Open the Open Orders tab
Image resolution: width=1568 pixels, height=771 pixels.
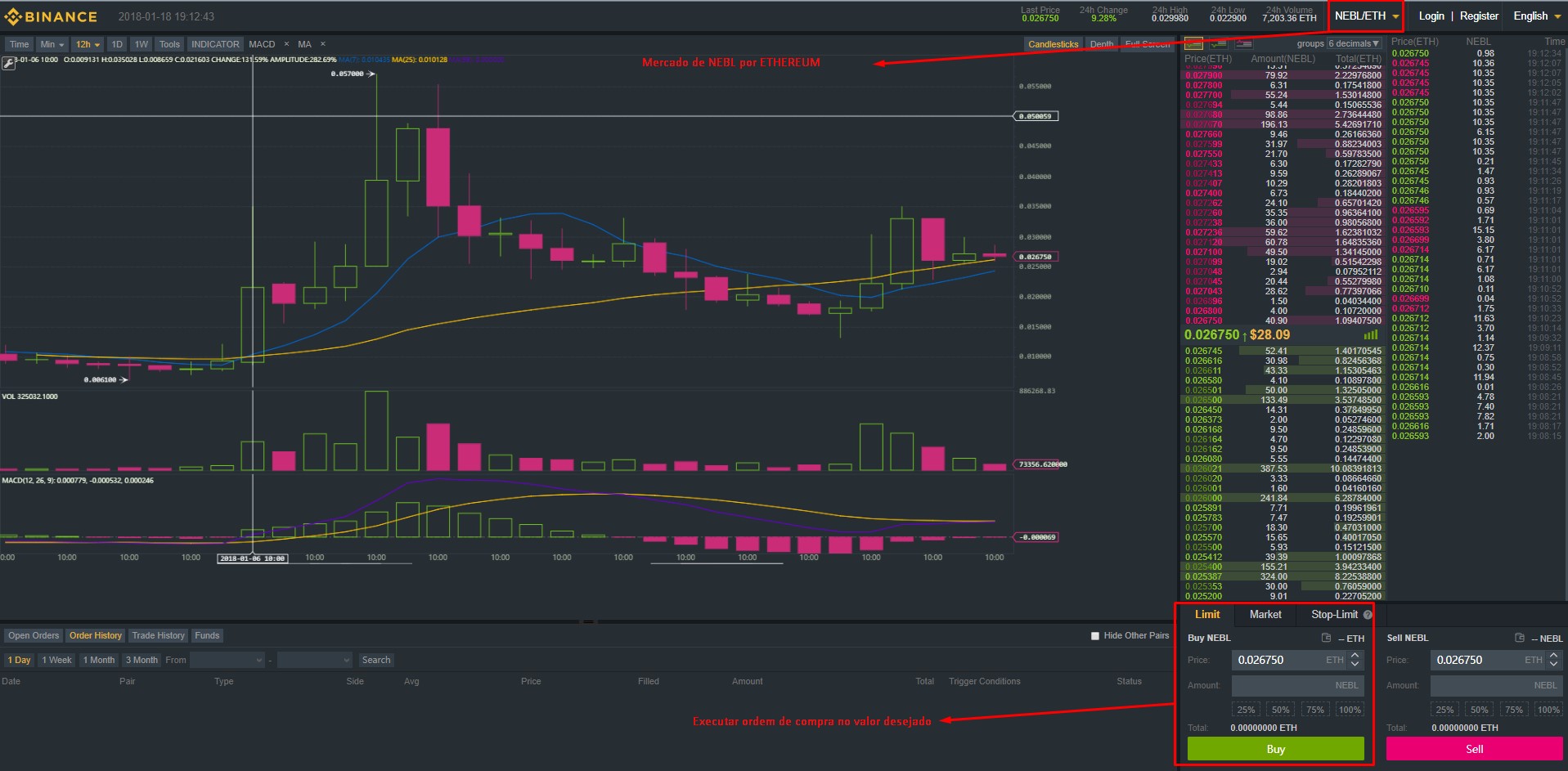point(34,635)
